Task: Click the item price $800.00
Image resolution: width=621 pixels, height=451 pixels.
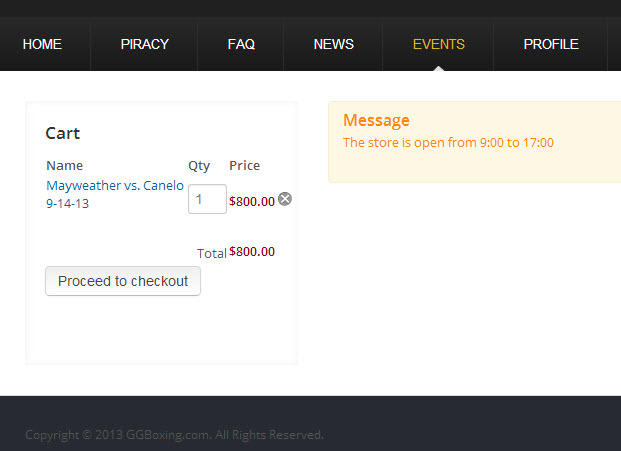Action: pos(252,202)
